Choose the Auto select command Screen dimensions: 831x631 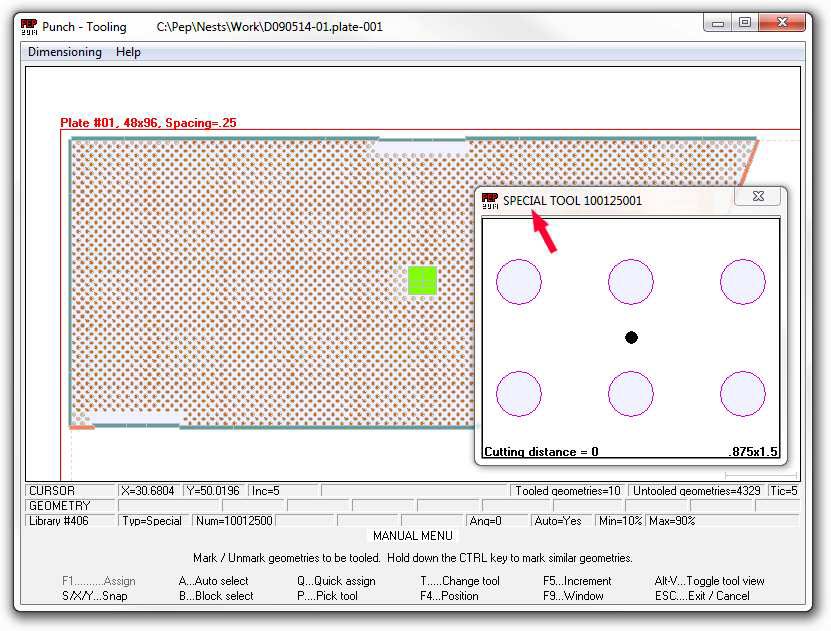pyautogui.click(x=215, y=581)
